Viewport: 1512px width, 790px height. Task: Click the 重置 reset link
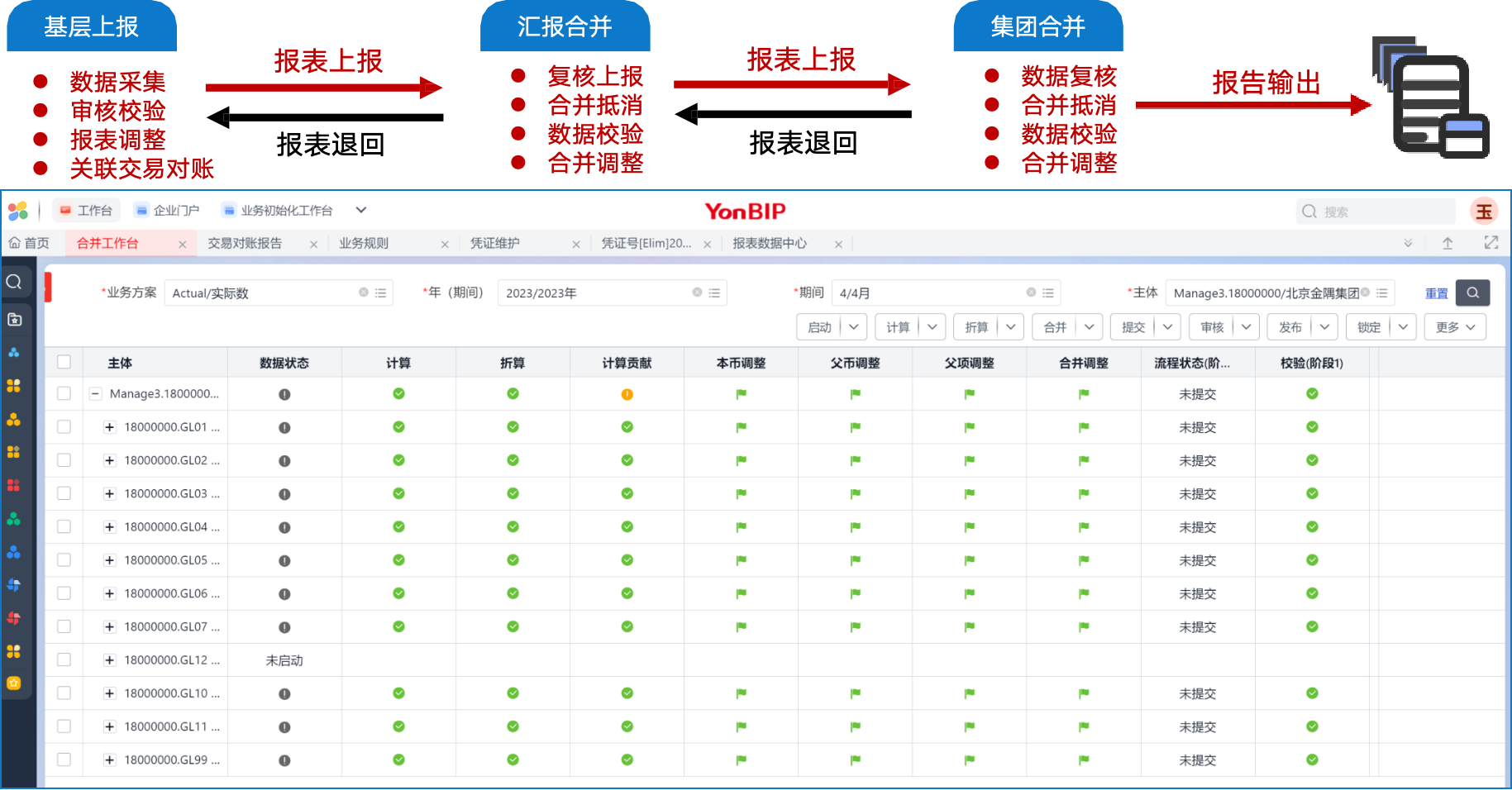[1436, 293]
